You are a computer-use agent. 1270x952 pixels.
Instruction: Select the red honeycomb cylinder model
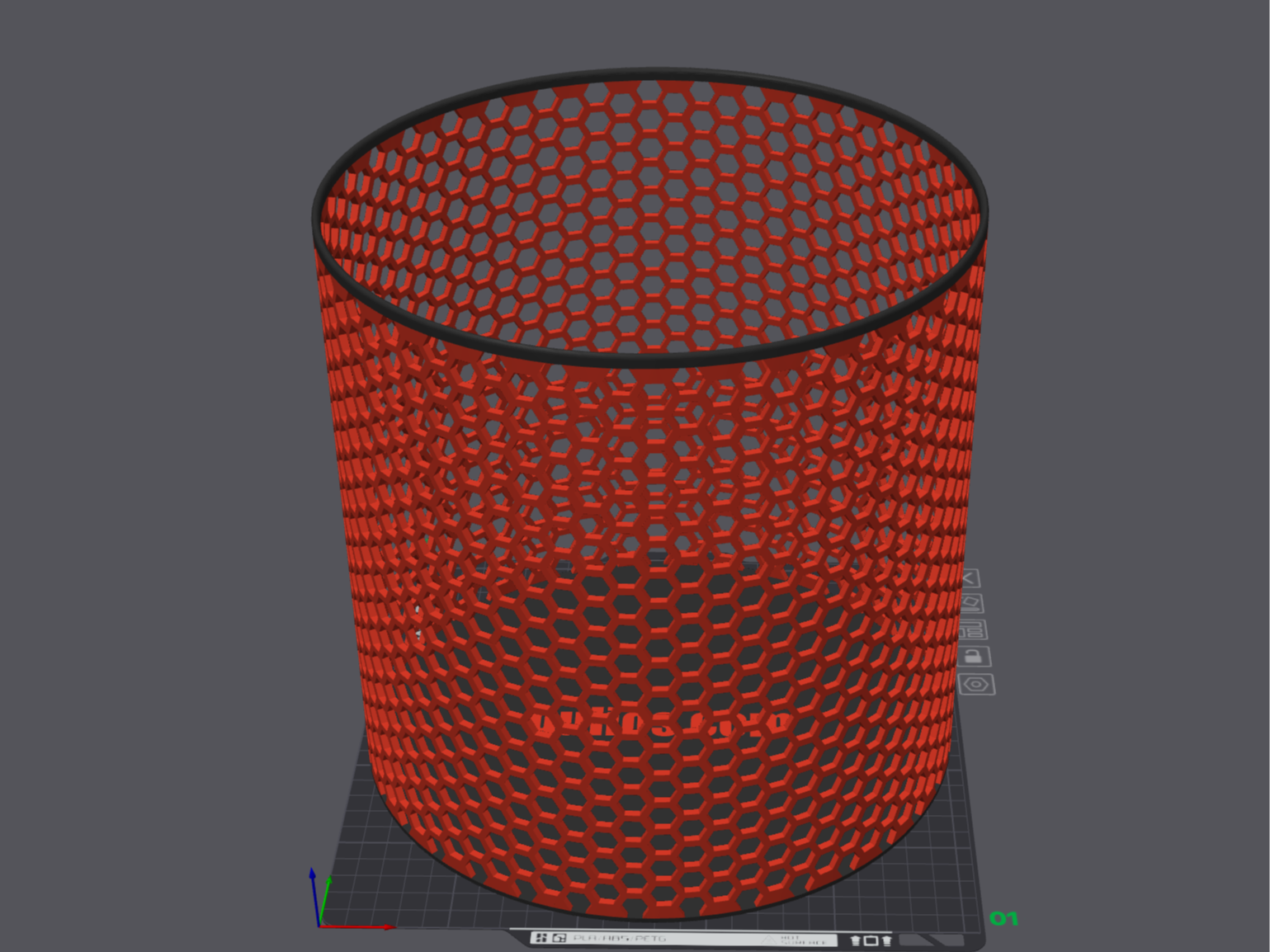click(x=649, y=495)
